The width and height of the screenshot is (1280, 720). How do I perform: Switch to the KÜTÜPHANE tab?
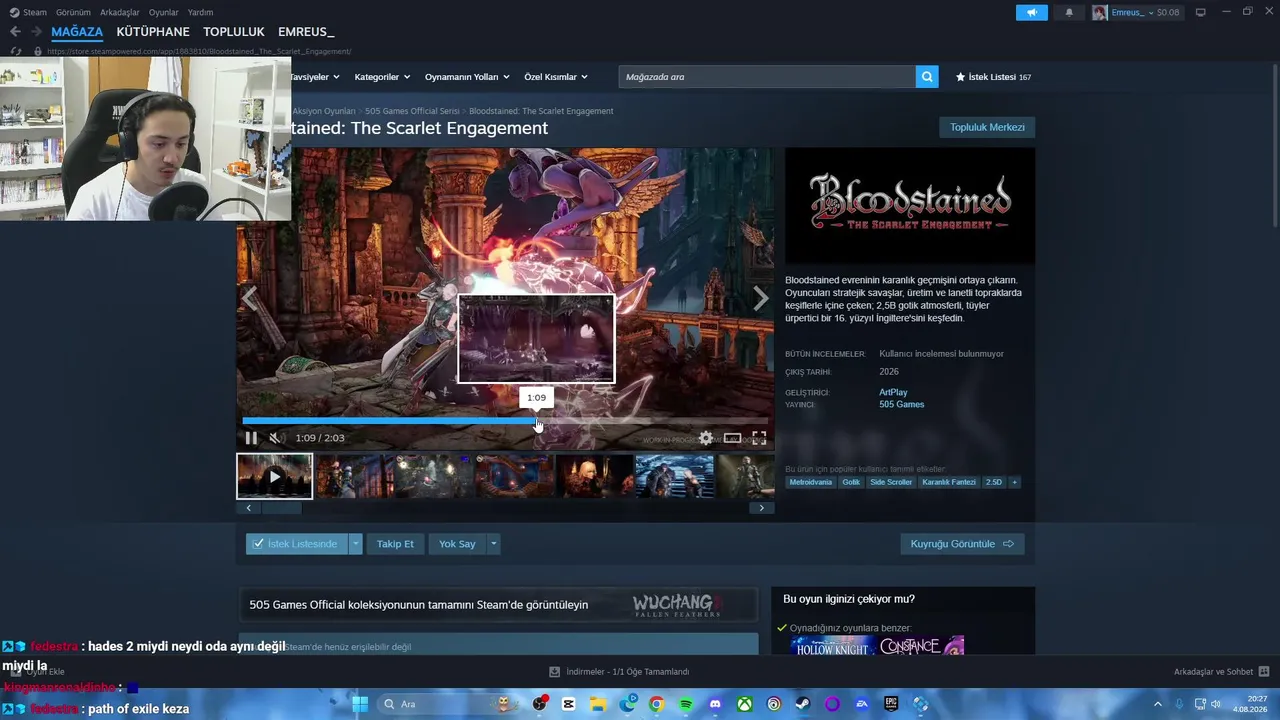(153, 32)
